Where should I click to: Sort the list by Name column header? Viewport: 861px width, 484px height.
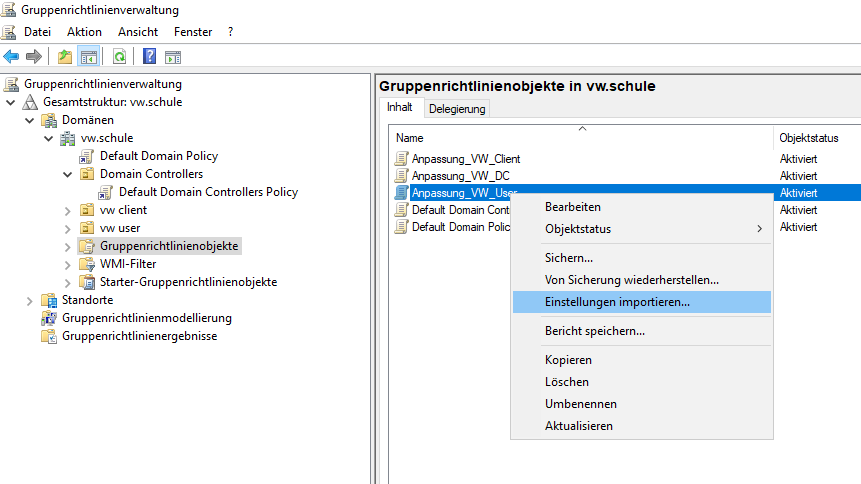(x=410, y=138)
